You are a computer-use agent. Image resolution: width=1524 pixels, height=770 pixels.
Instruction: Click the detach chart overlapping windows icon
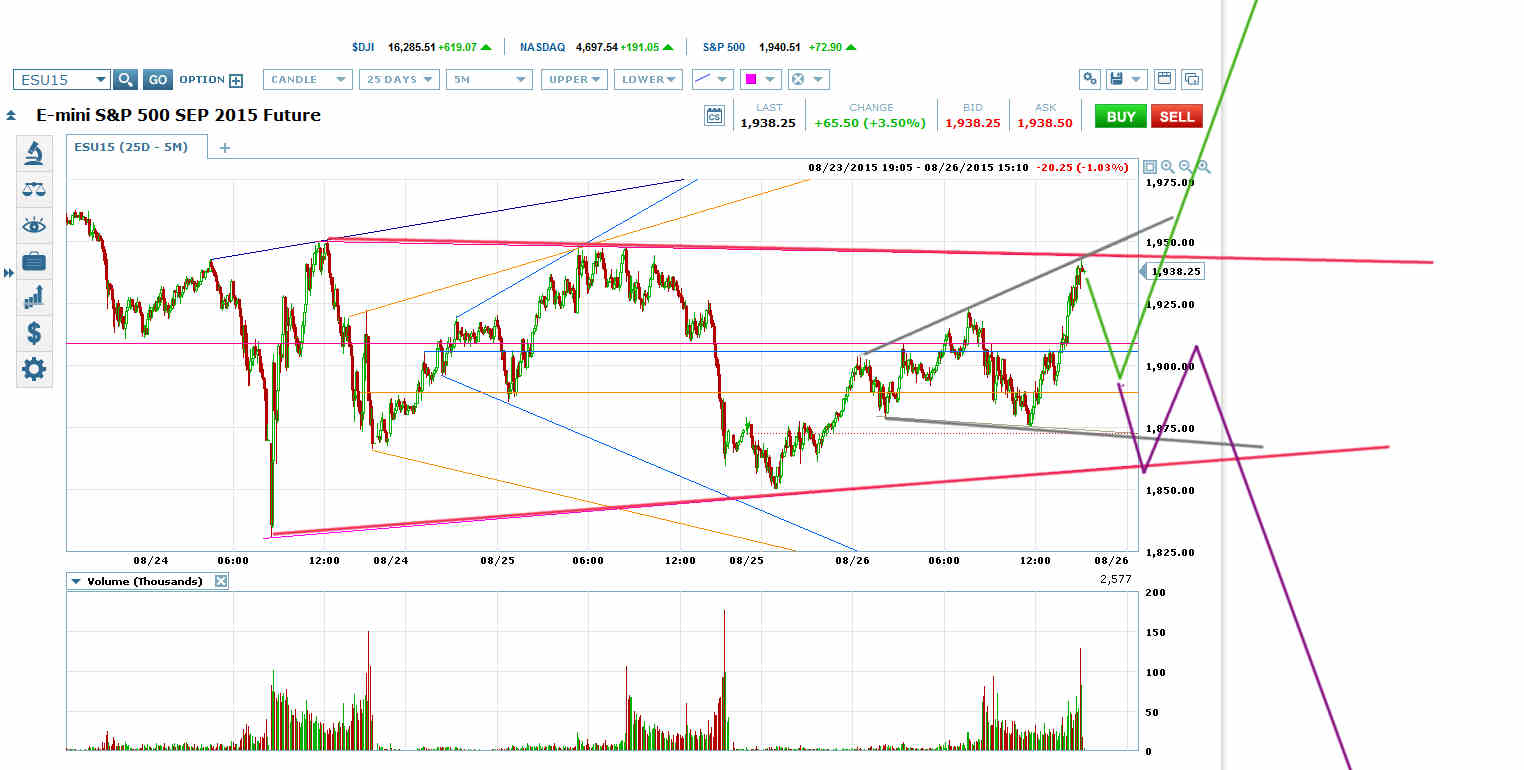click(1191, 79)
